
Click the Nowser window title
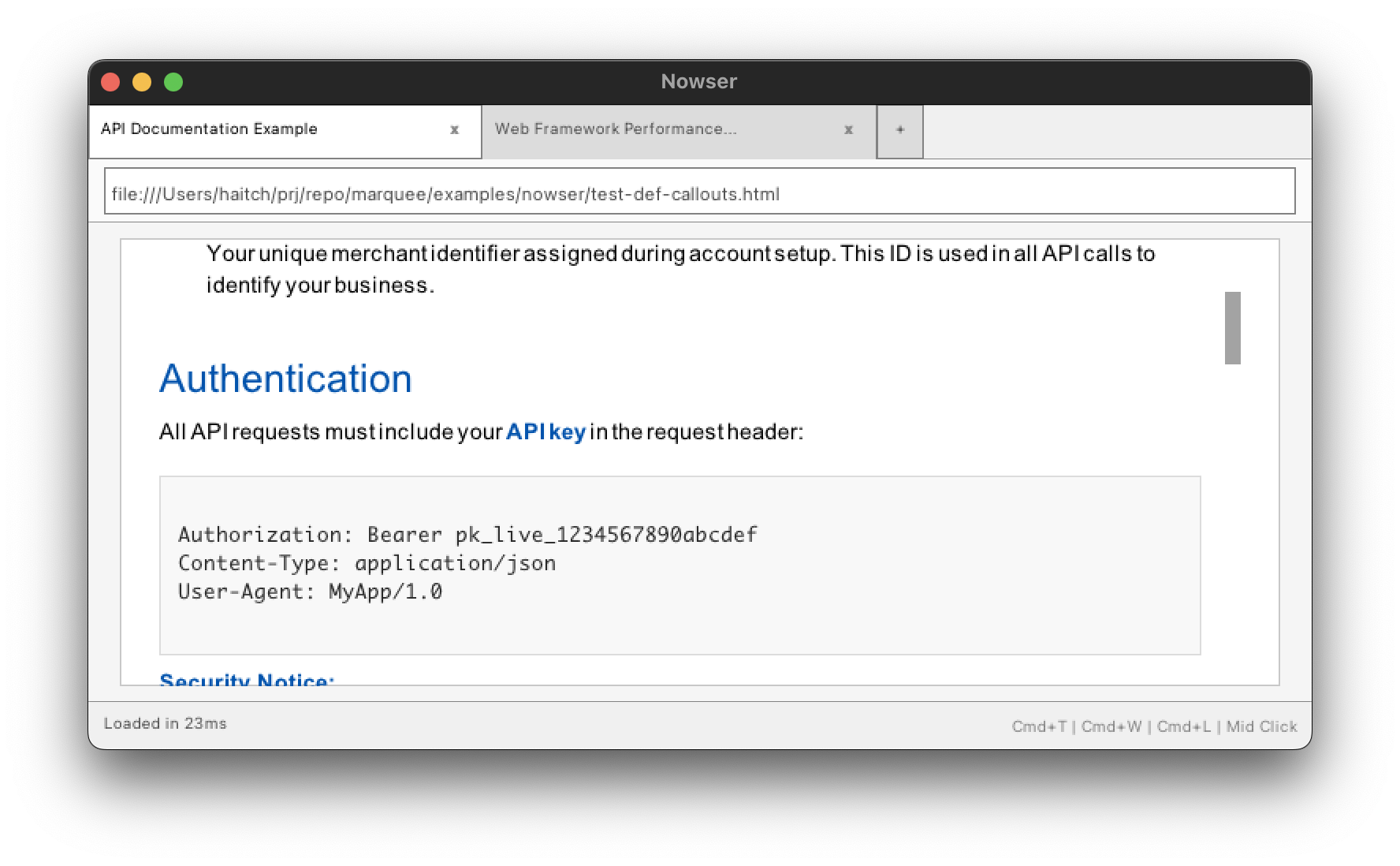[698, 81]
